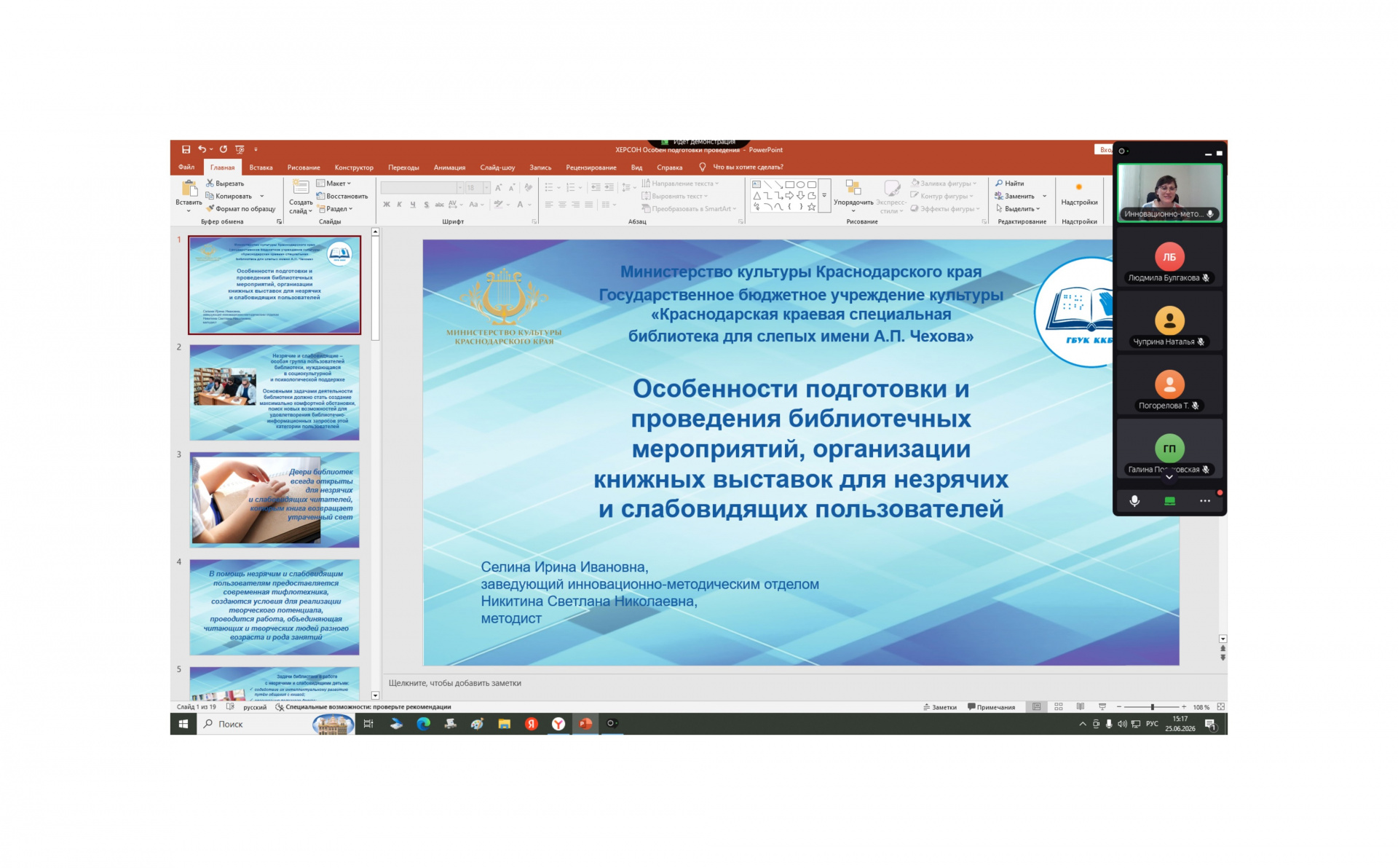Increase font size icon
Viewport: 1398px width, 868px height.
[x=499, y=188]
